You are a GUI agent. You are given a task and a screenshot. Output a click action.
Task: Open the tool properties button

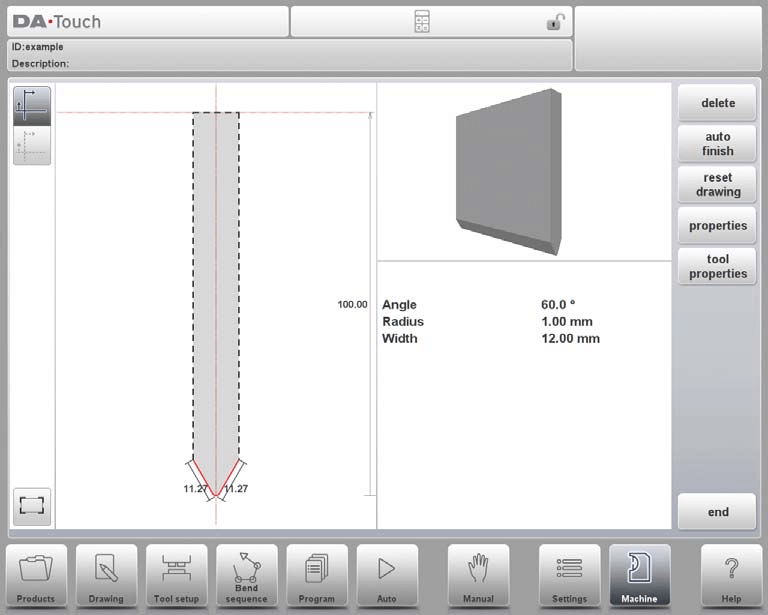(x=717, y=266)
